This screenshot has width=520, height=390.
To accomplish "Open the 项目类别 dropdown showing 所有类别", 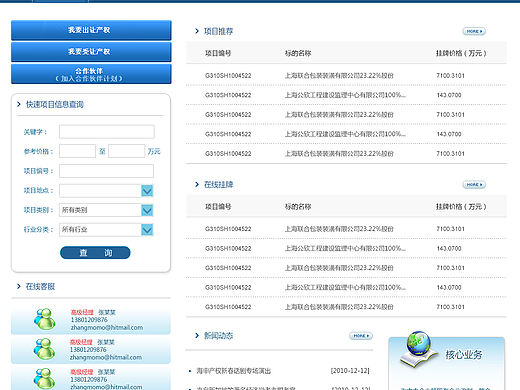I will (x=106, y=210).
